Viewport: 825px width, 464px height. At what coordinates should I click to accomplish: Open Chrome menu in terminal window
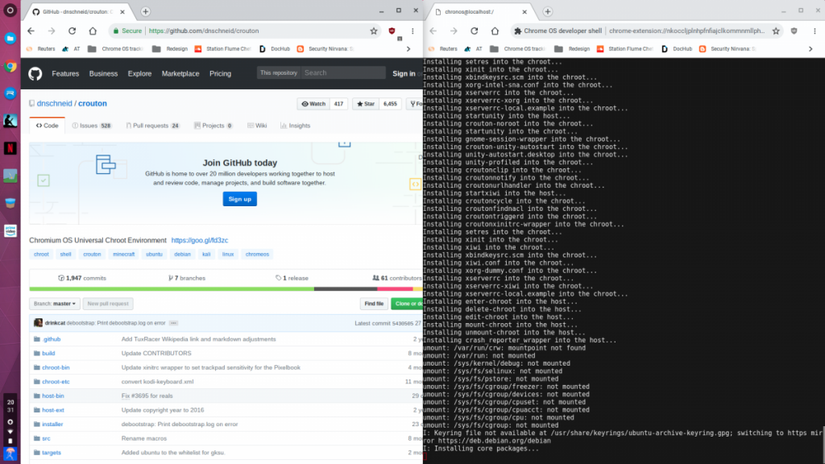(x=814, y=31)
